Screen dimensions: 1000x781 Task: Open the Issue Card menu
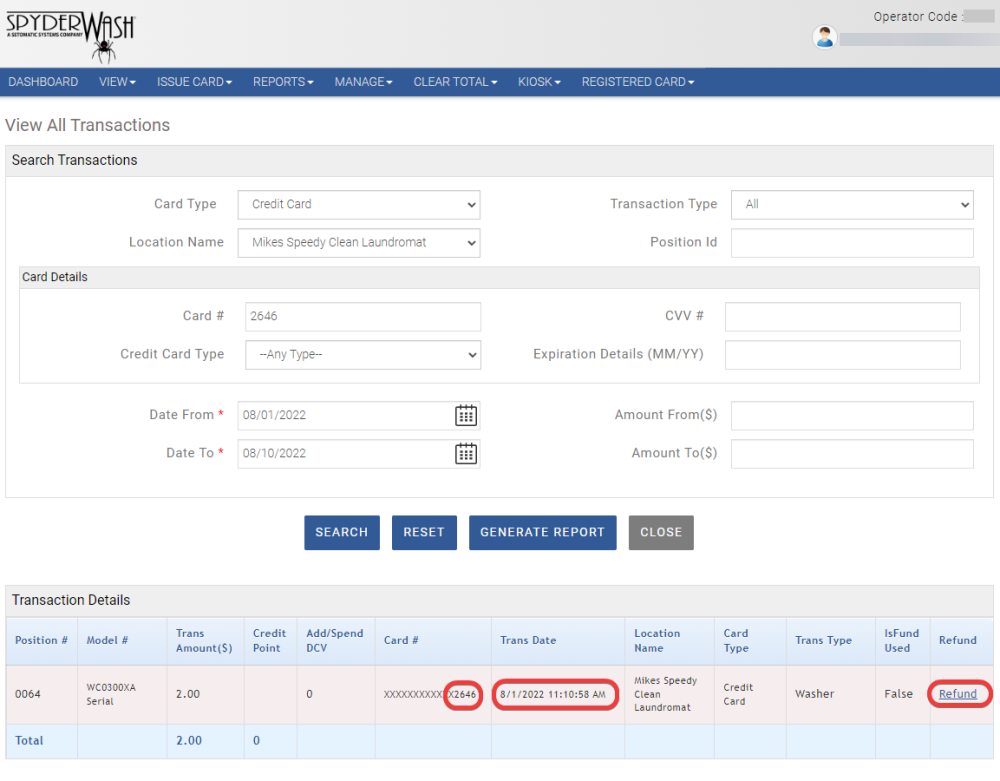[x=195, y=82]
